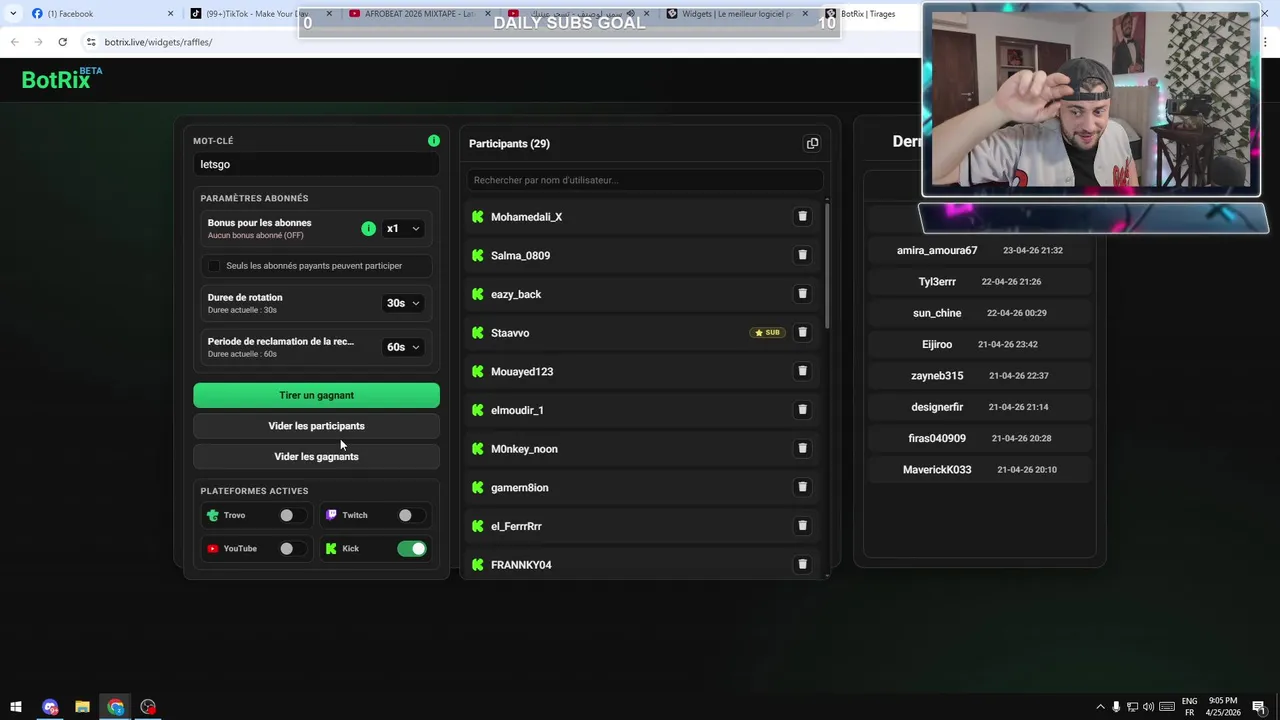Check only paying subscribers can participate
Viewport: 1280px width, 720px height.
(214, 266)
